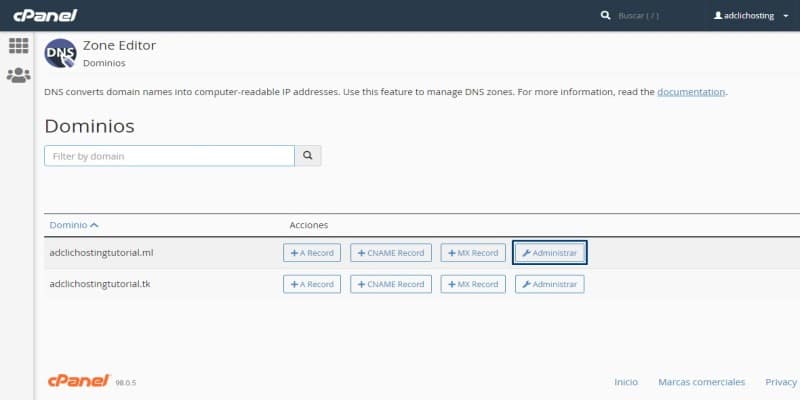Add MX Record for adclichostingtutorial.ml

pyautogui.click(x=473, y=253)
